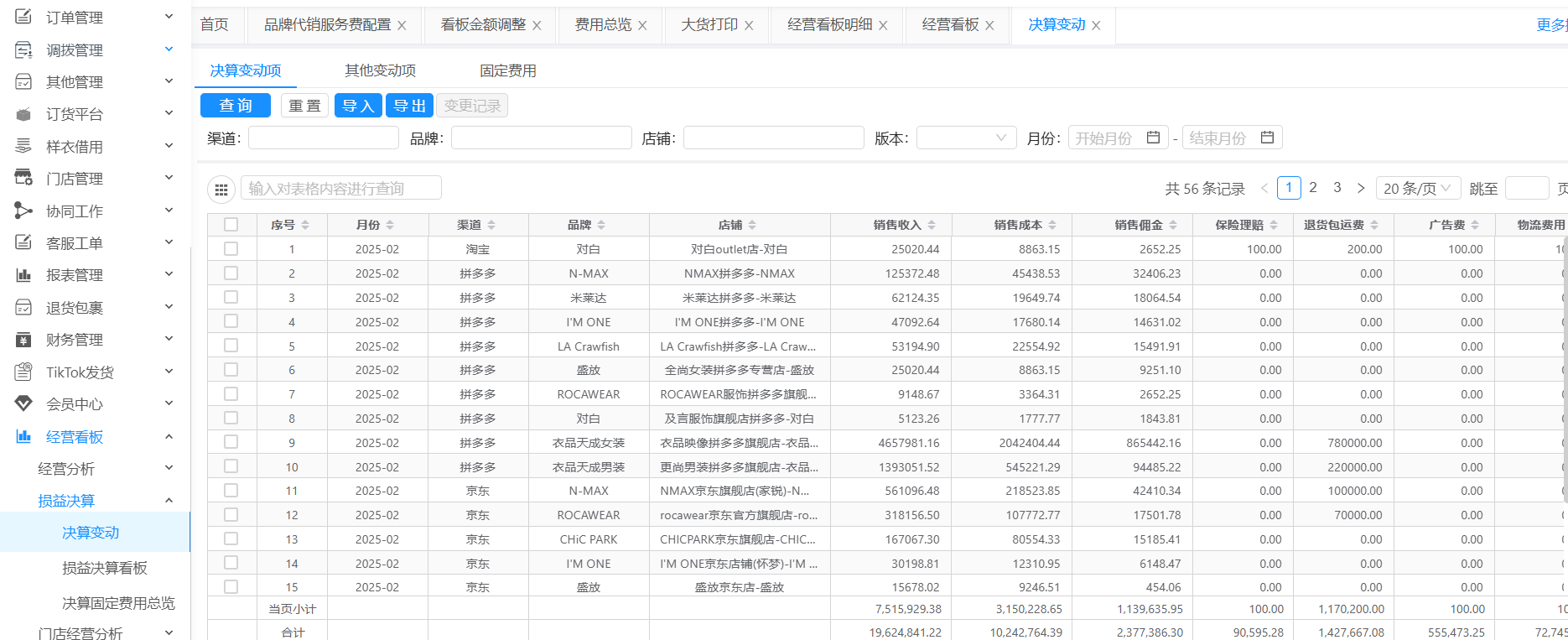Sort by 销售收入 column sort icon
The width and height of the screenshot is (1568, 640).
[932, 225]
